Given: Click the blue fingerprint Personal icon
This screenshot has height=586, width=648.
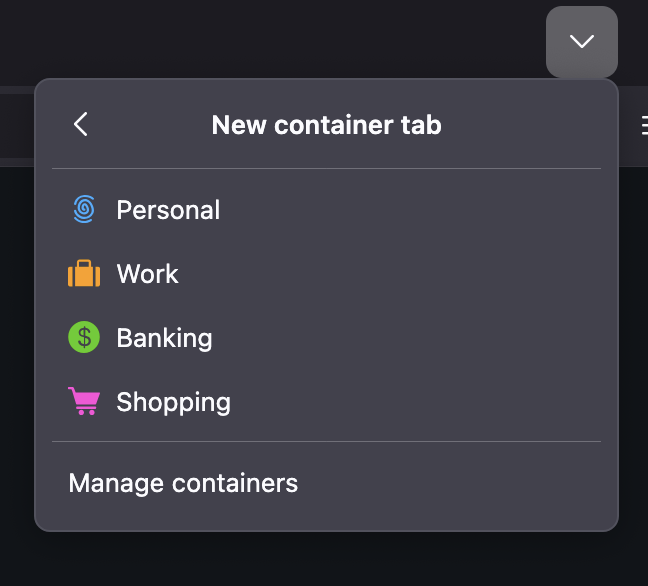Looking at the screenshot, I should (x=84, y=209).
